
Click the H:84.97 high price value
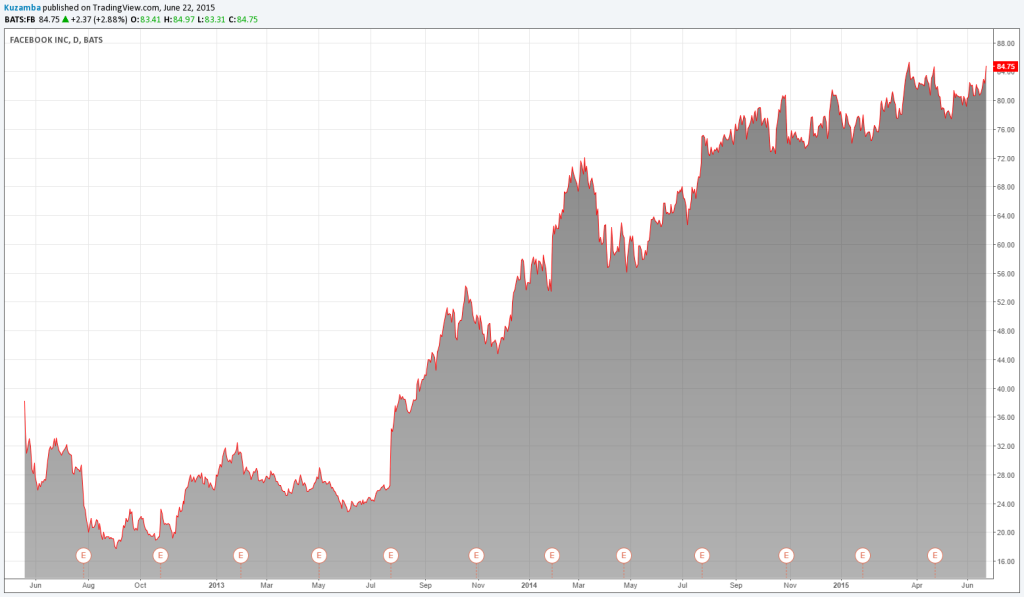tap(180, 20)
